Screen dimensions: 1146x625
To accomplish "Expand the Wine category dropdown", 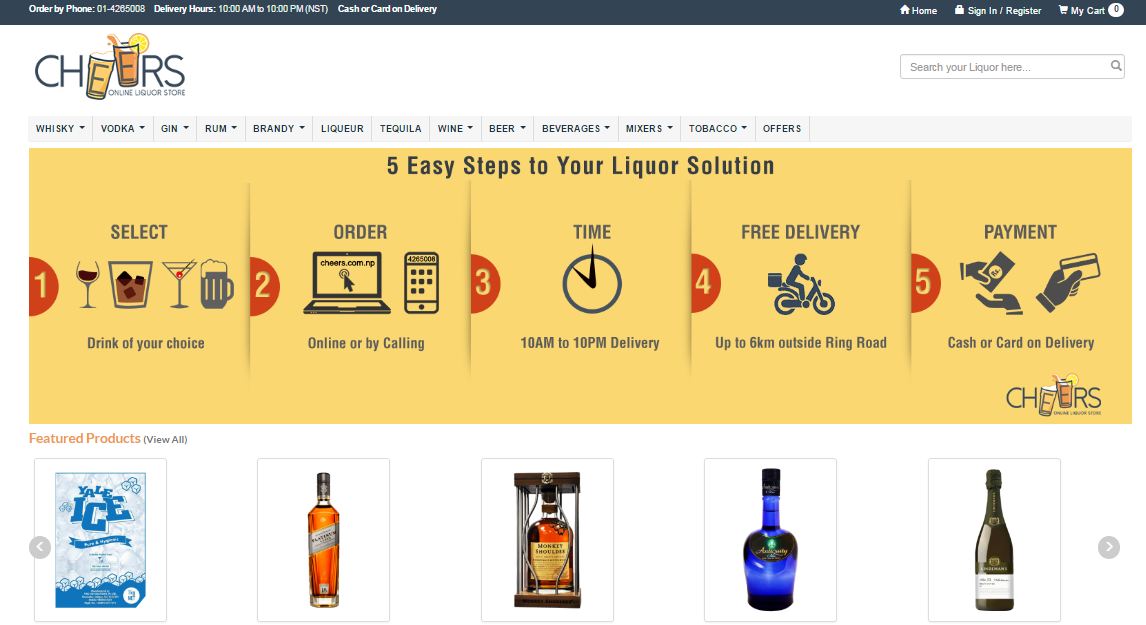I will pyautogui.click(x=455, y=128).
